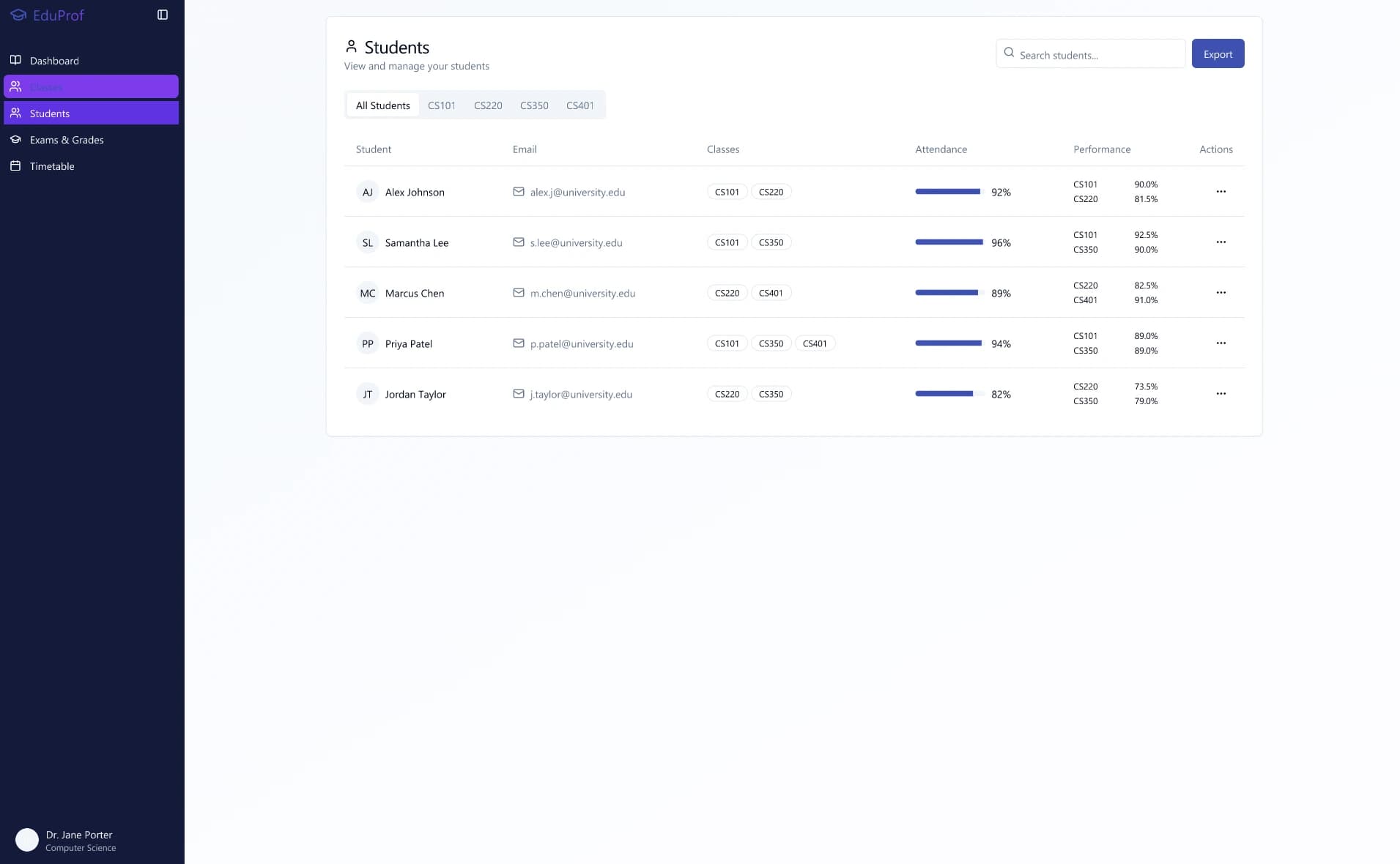Click Samantha Lee's attendance progress bar
Image resolution: width=1400 pixels, height=864 pixels.
tap(950, 242)
